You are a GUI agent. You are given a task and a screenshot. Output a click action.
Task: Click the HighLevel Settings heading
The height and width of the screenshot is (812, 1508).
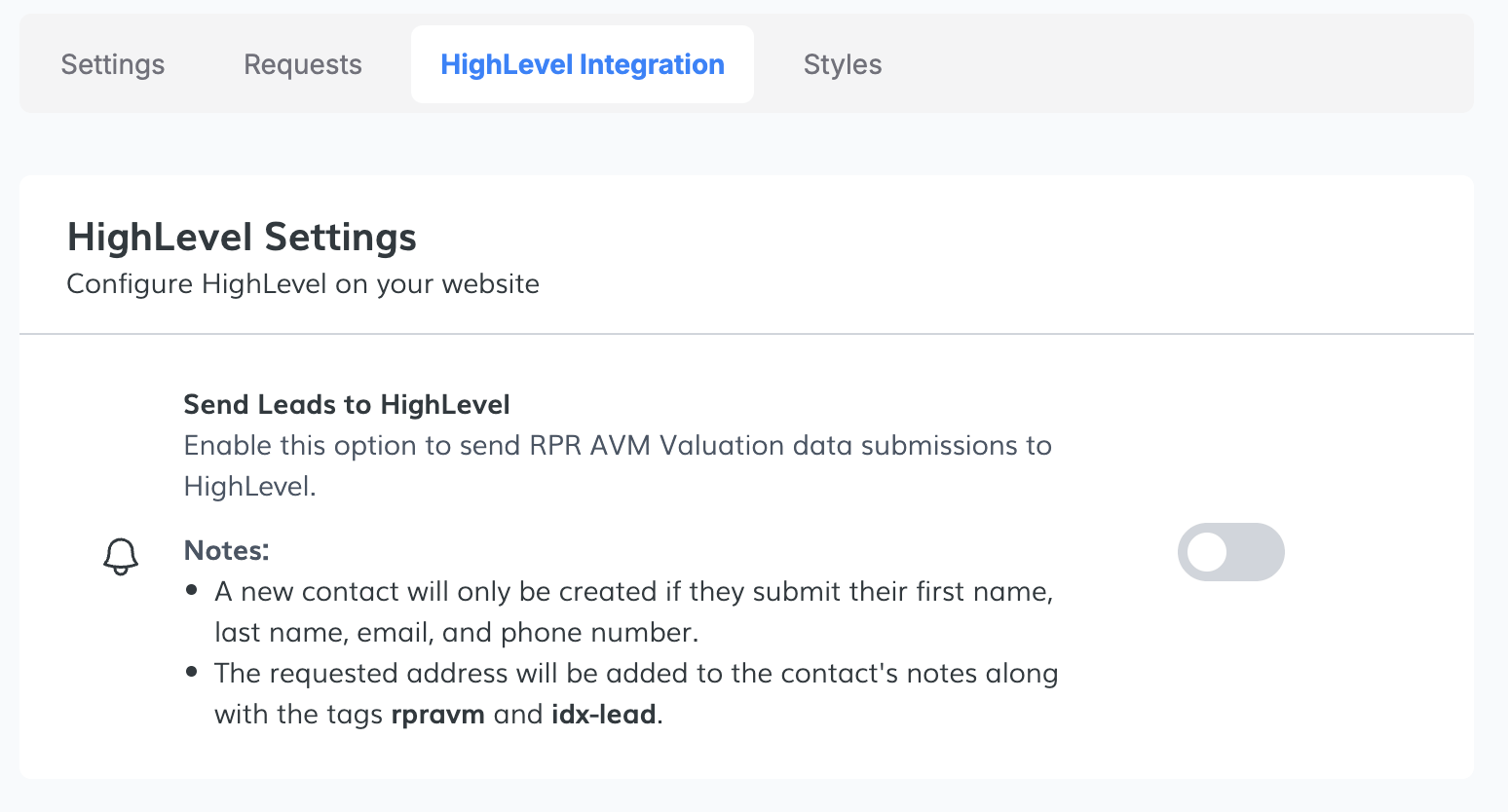tap(242, 237)
